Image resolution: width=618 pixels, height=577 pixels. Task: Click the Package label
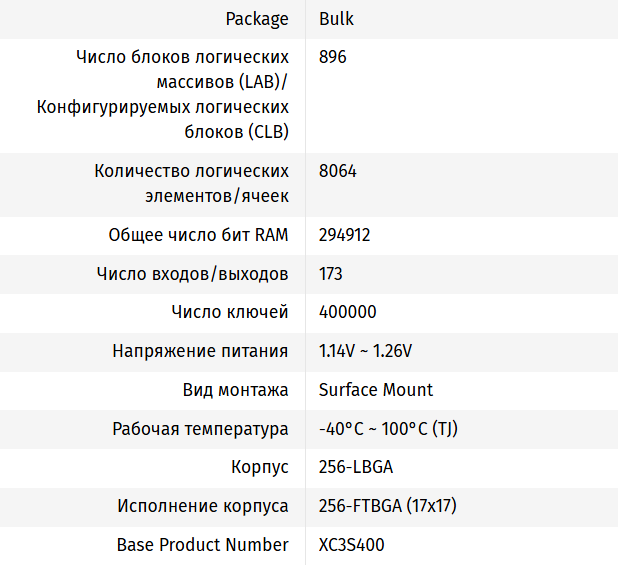point(257,19)
